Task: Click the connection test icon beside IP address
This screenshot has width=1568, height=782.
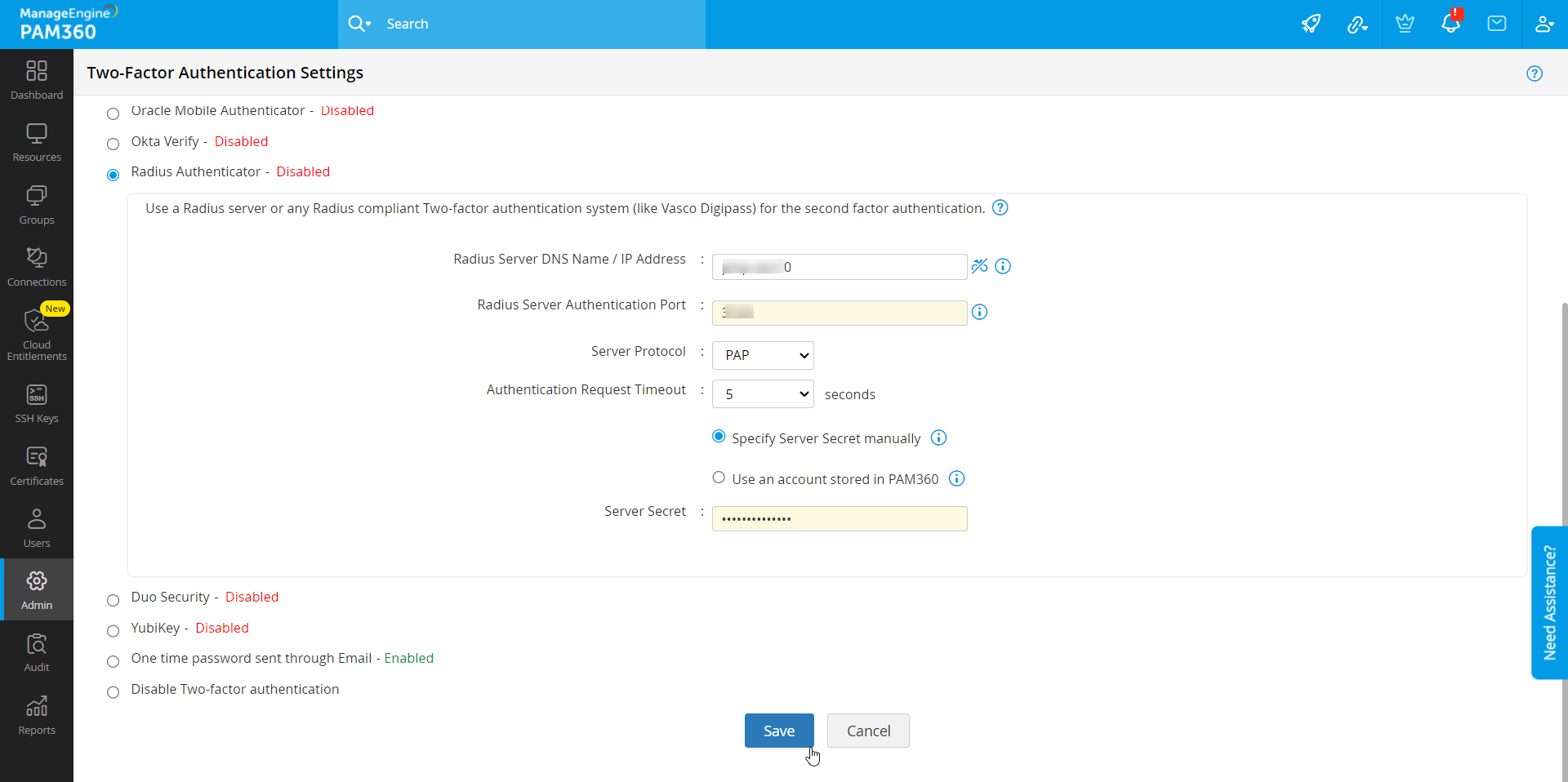Action: coord(979,266)
